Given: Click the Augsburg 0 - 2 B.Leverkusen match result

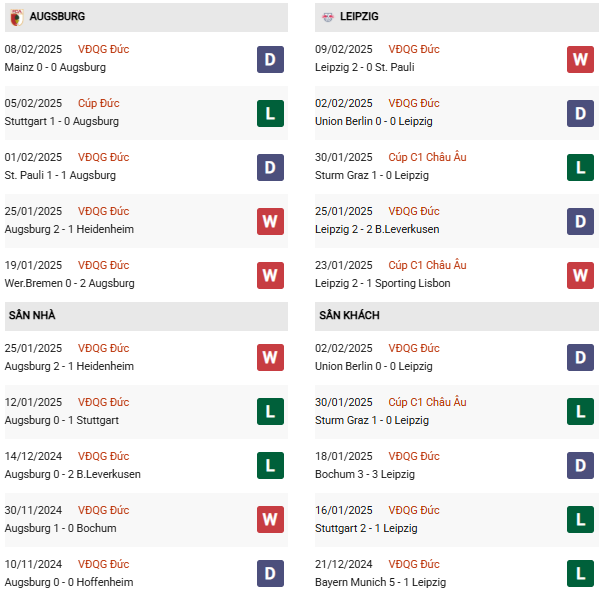Looking at the screenshot, I should 73,474.
